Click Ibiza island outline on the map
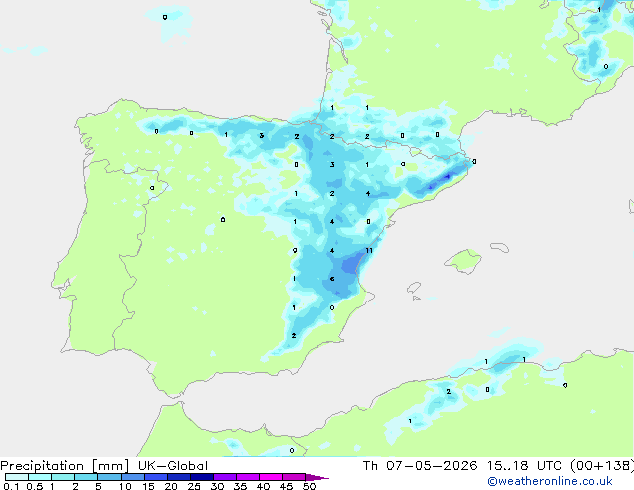Image resolution: width=634 pixels, height=490 pixels. tap(414, 288)
